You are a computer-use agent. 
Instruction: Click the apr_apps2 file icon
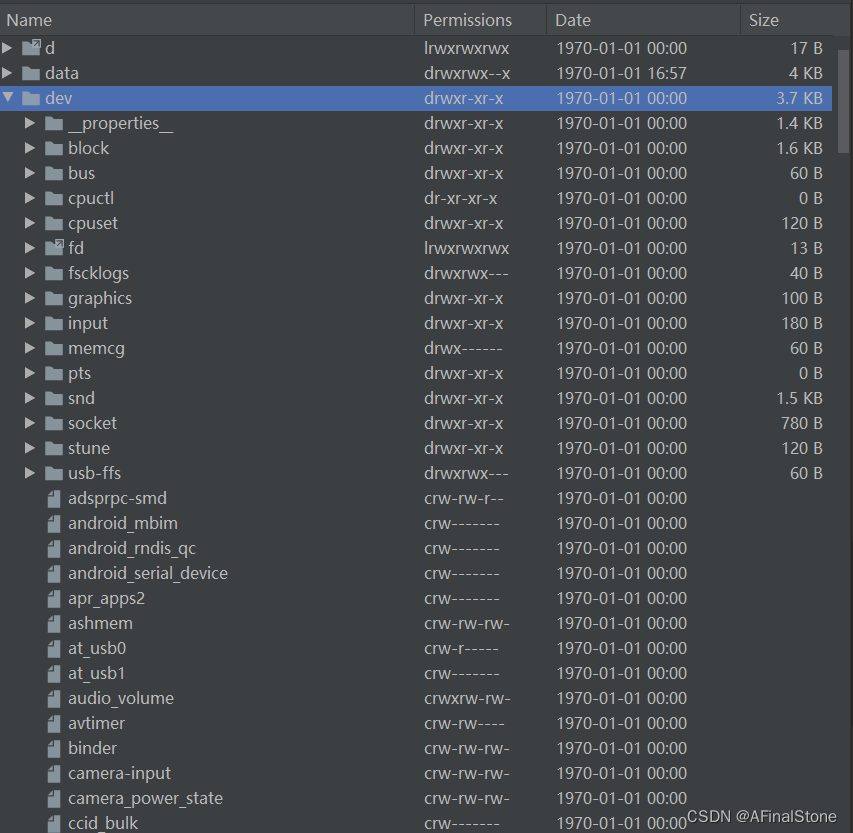[x=54, y=599]
